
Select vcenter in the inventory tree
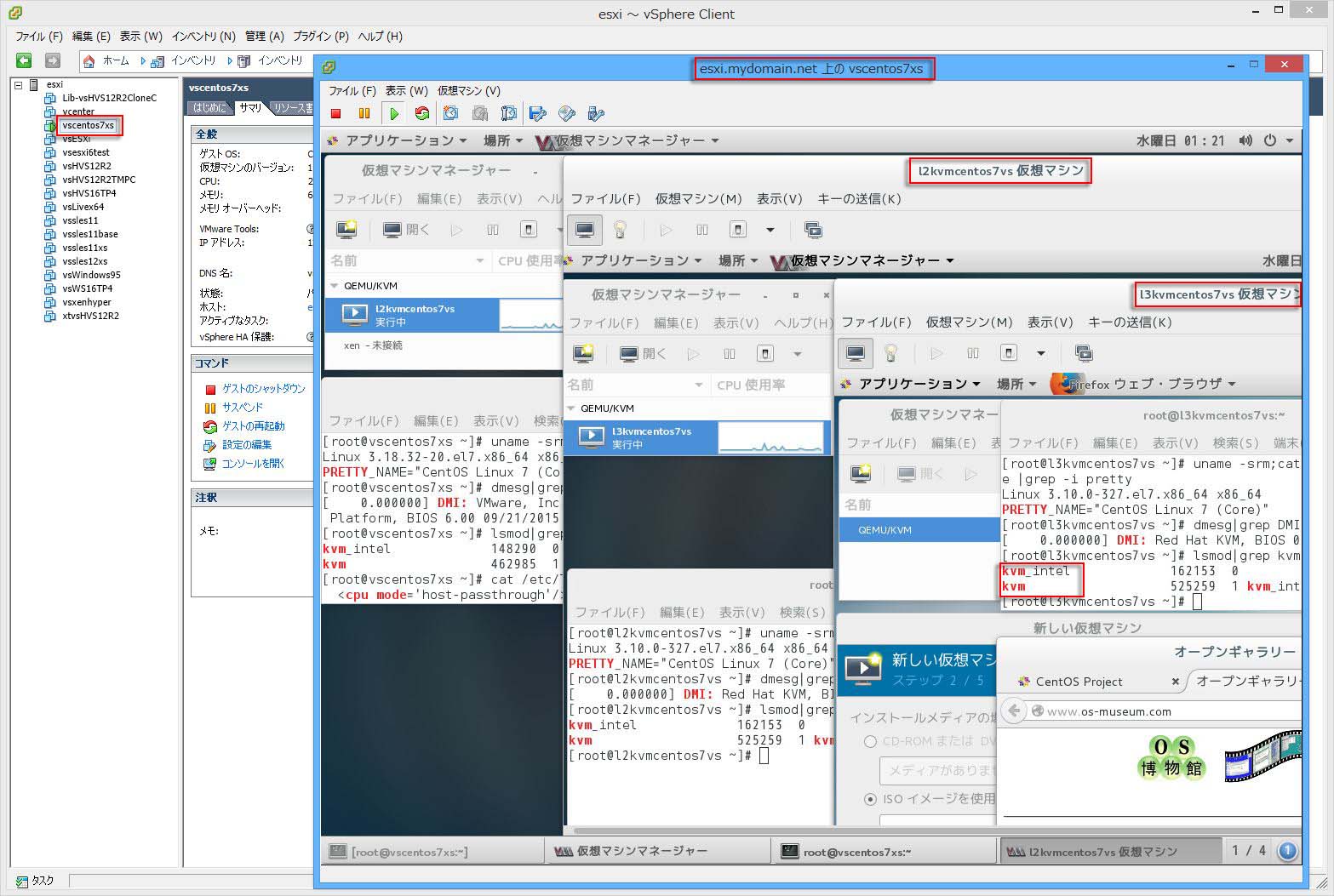[77, 111]
